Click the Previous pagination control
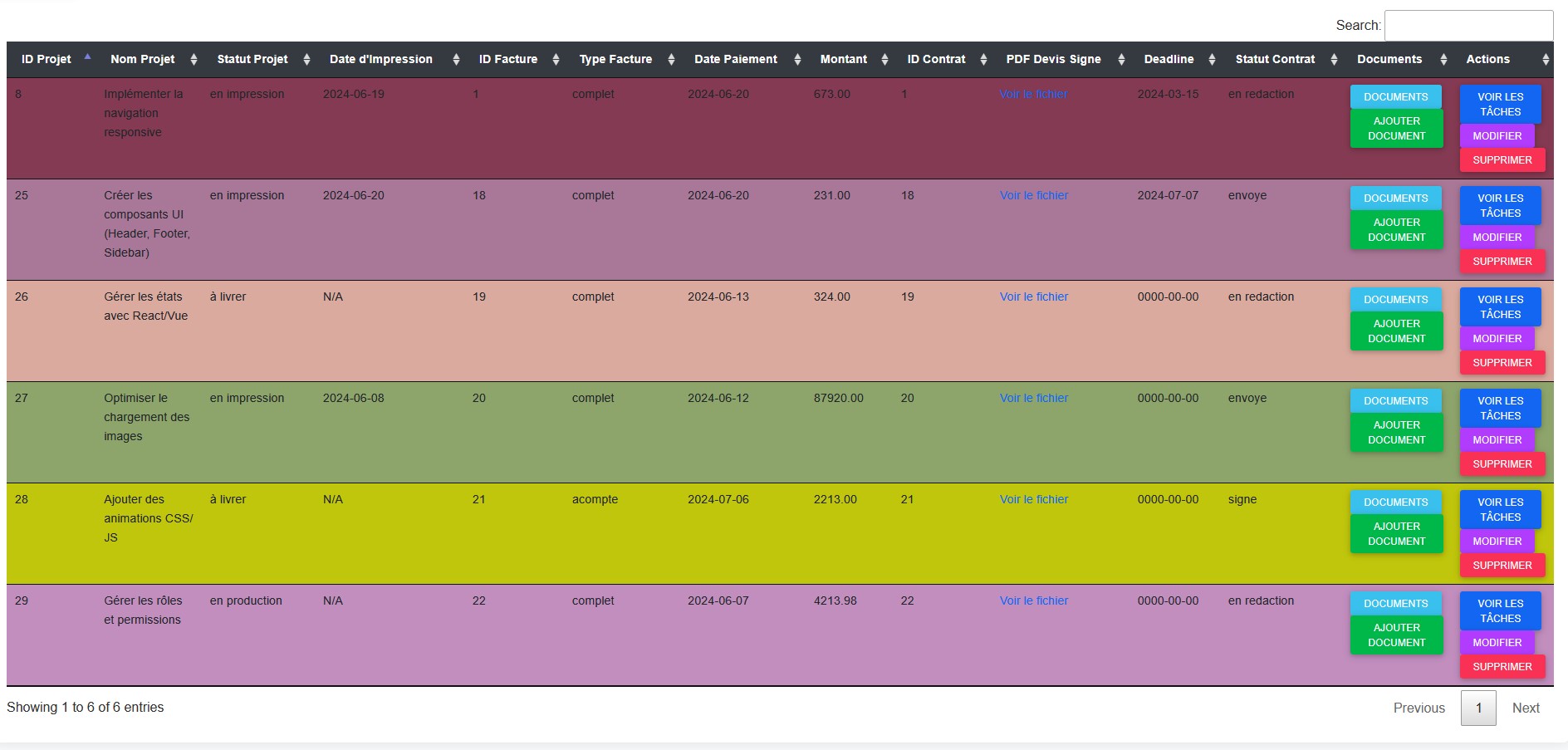The image size is (1568, 750). point(1419,708)
